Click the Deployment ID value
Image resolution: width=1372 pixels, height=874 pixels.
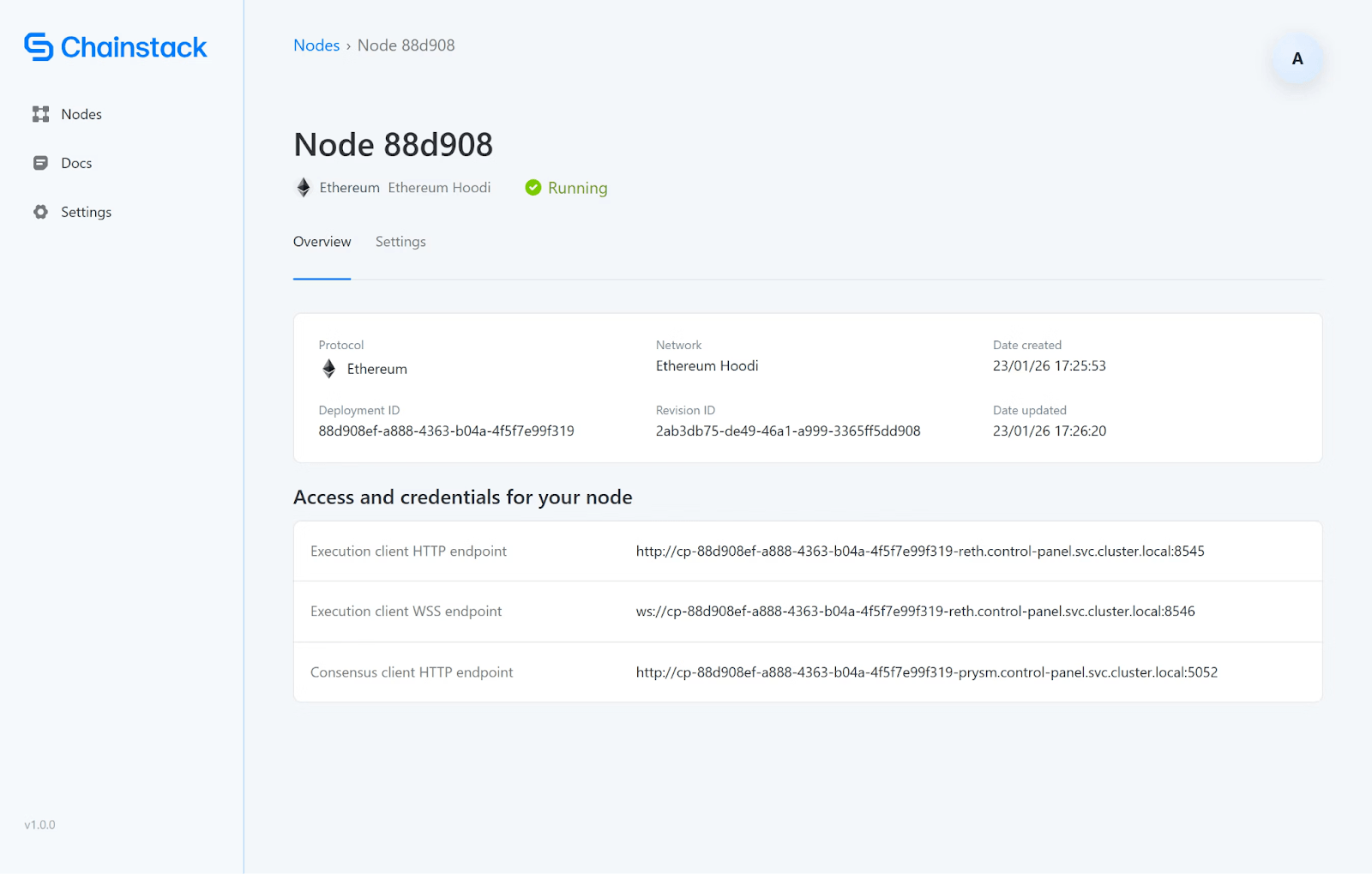tap(446, 431)
